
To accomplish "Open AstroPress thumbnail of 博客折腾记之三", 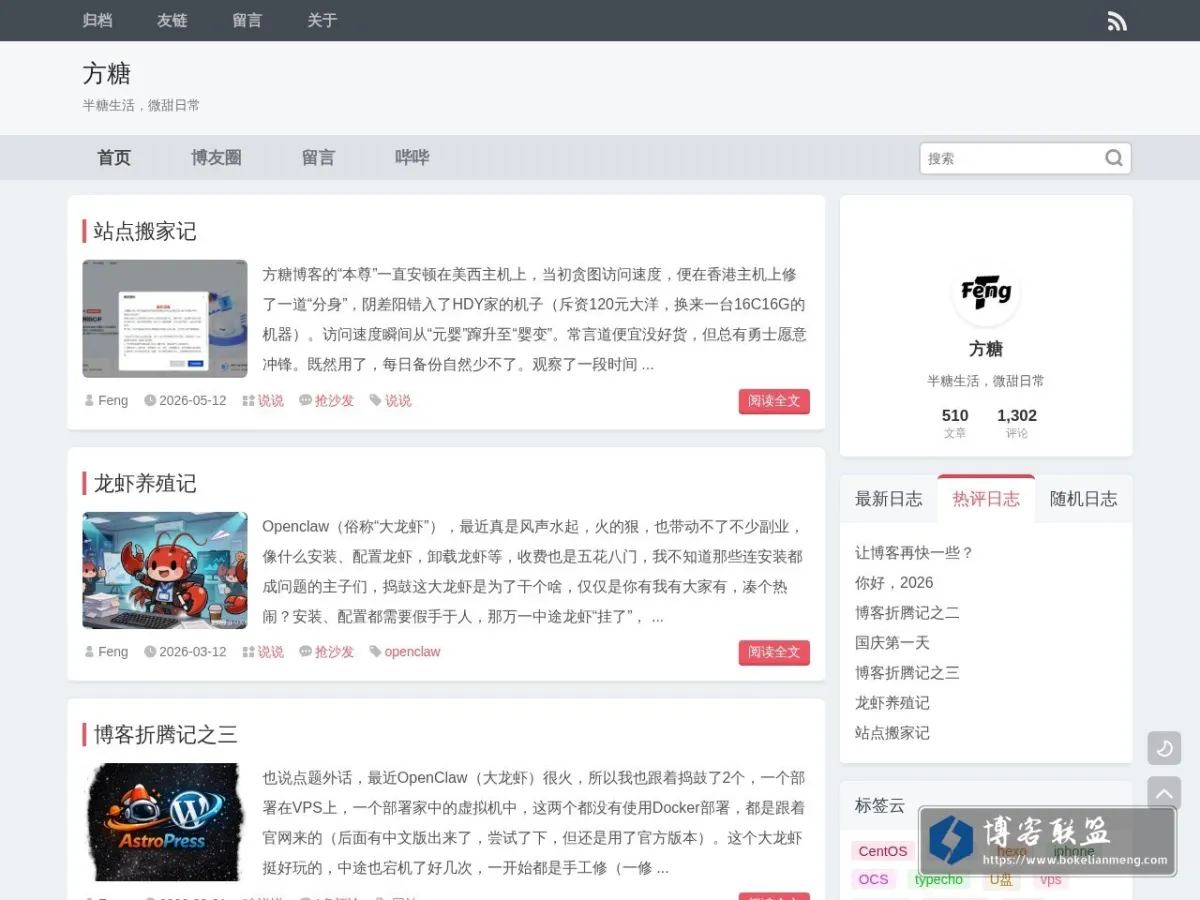I will click(x=165, y=822).
